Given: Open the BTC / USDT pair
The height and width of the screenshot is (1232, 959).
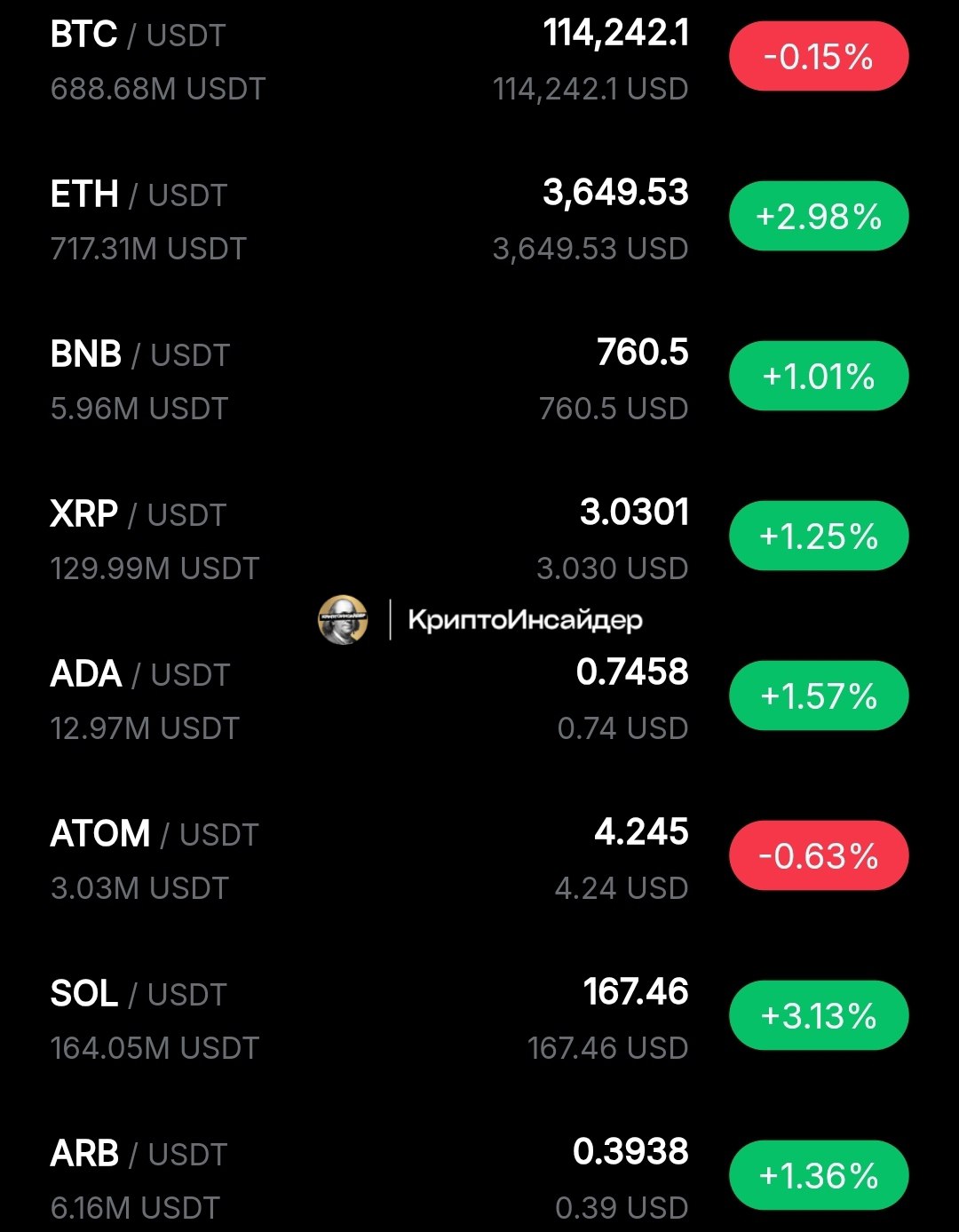Looking at the screenshot, I should click(479, 60).
